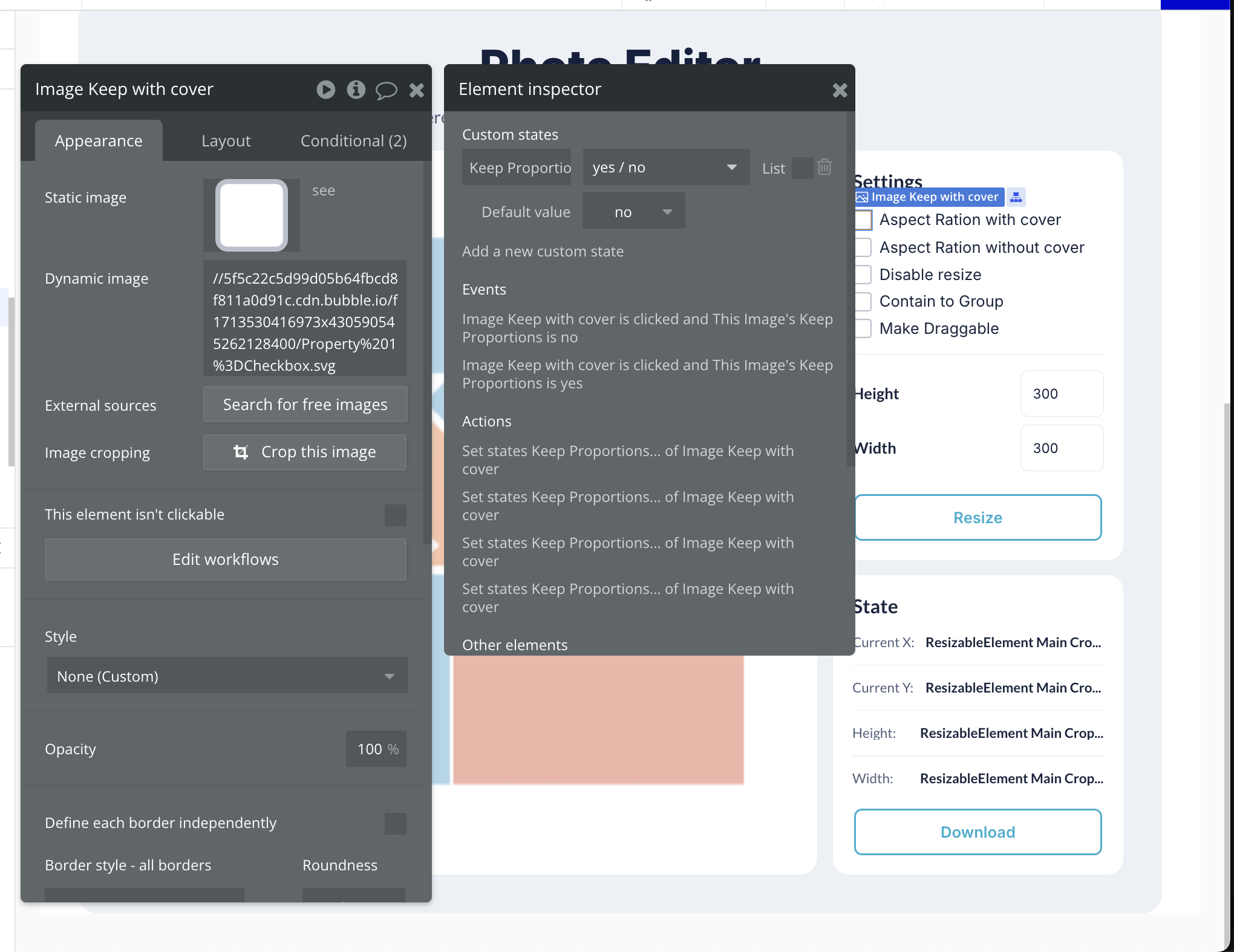This screenshot has width=1234, height=952.
Task: Click the crop icon in Crop this image
Action: 241,452
